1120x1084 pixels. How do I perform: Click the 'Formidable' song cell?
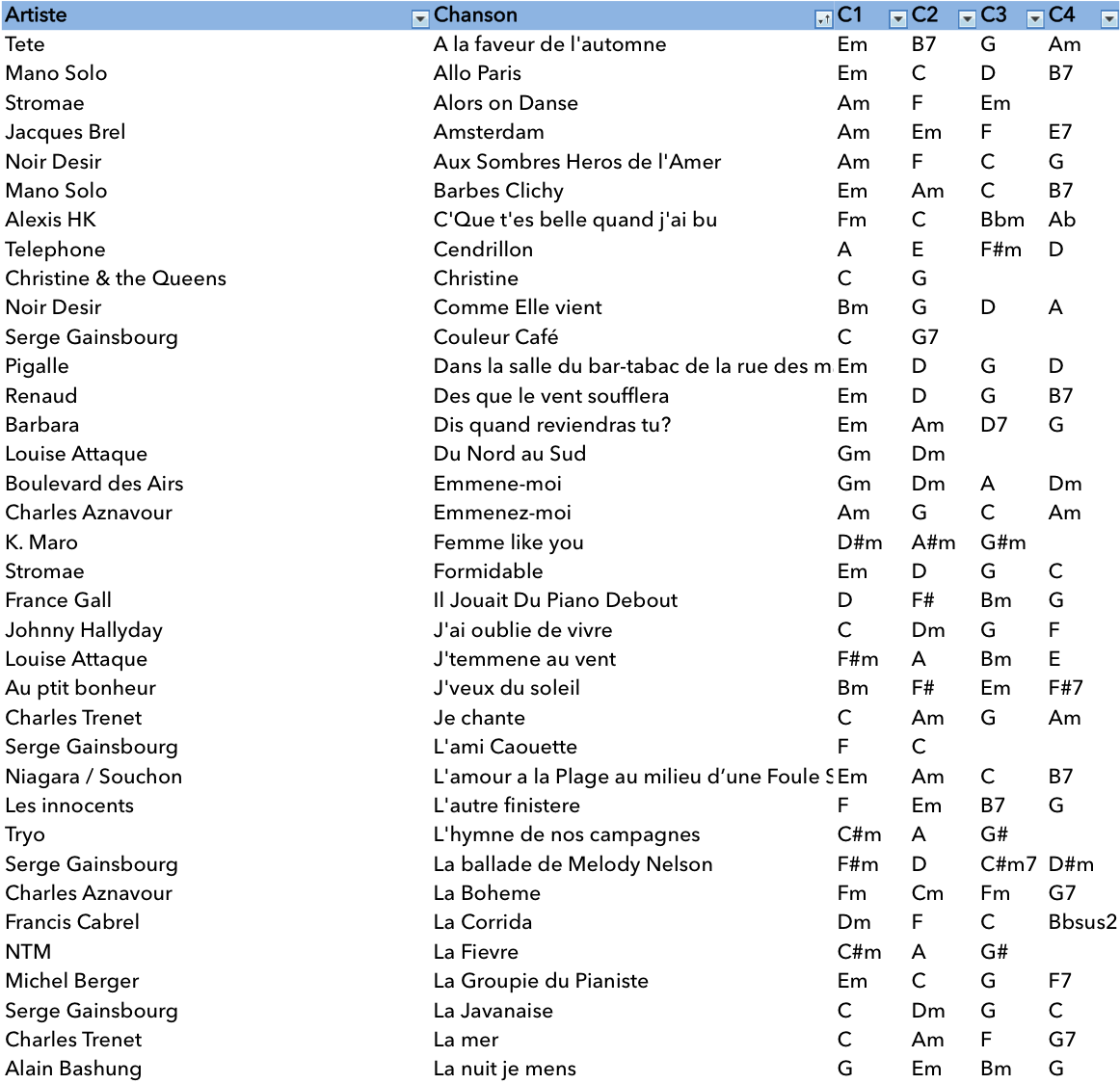coord(488,571)
